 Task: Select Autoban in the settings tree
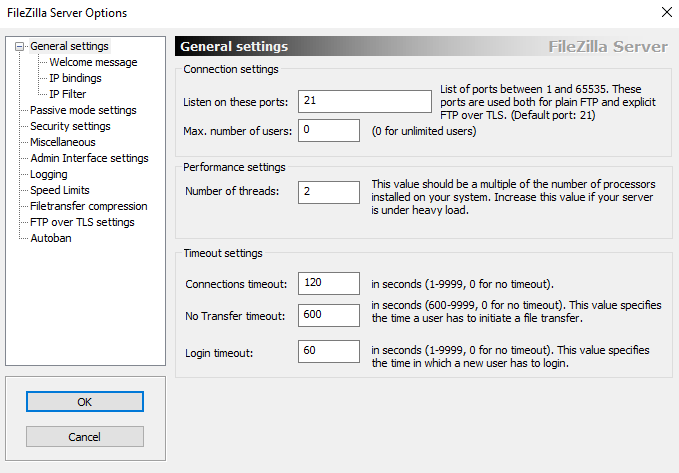tap(51, 238)
